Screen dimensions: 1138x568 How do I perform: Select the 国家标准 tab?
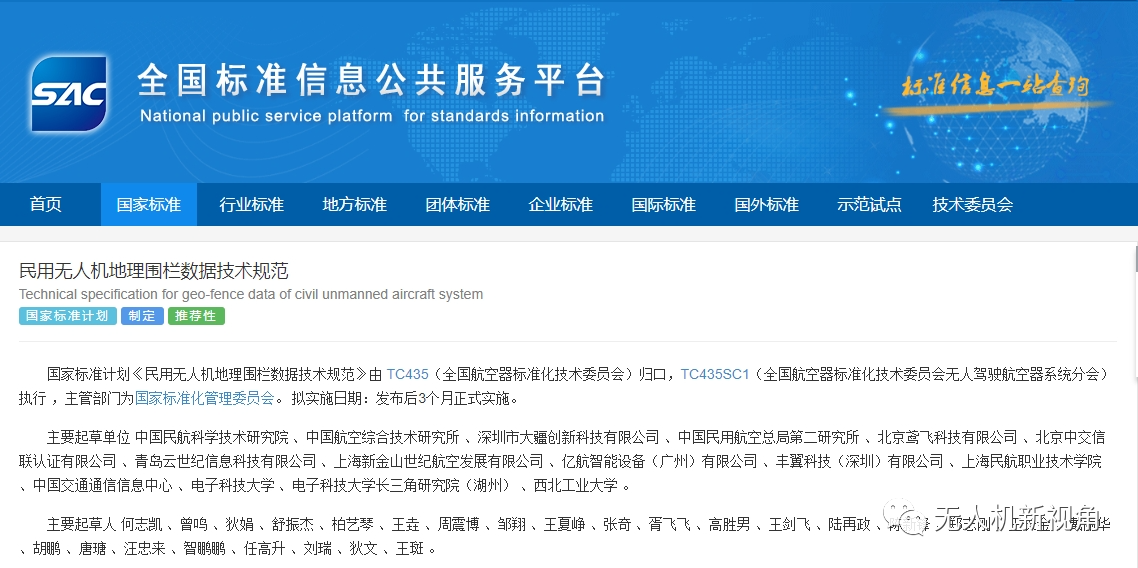[x=149, y=205]
